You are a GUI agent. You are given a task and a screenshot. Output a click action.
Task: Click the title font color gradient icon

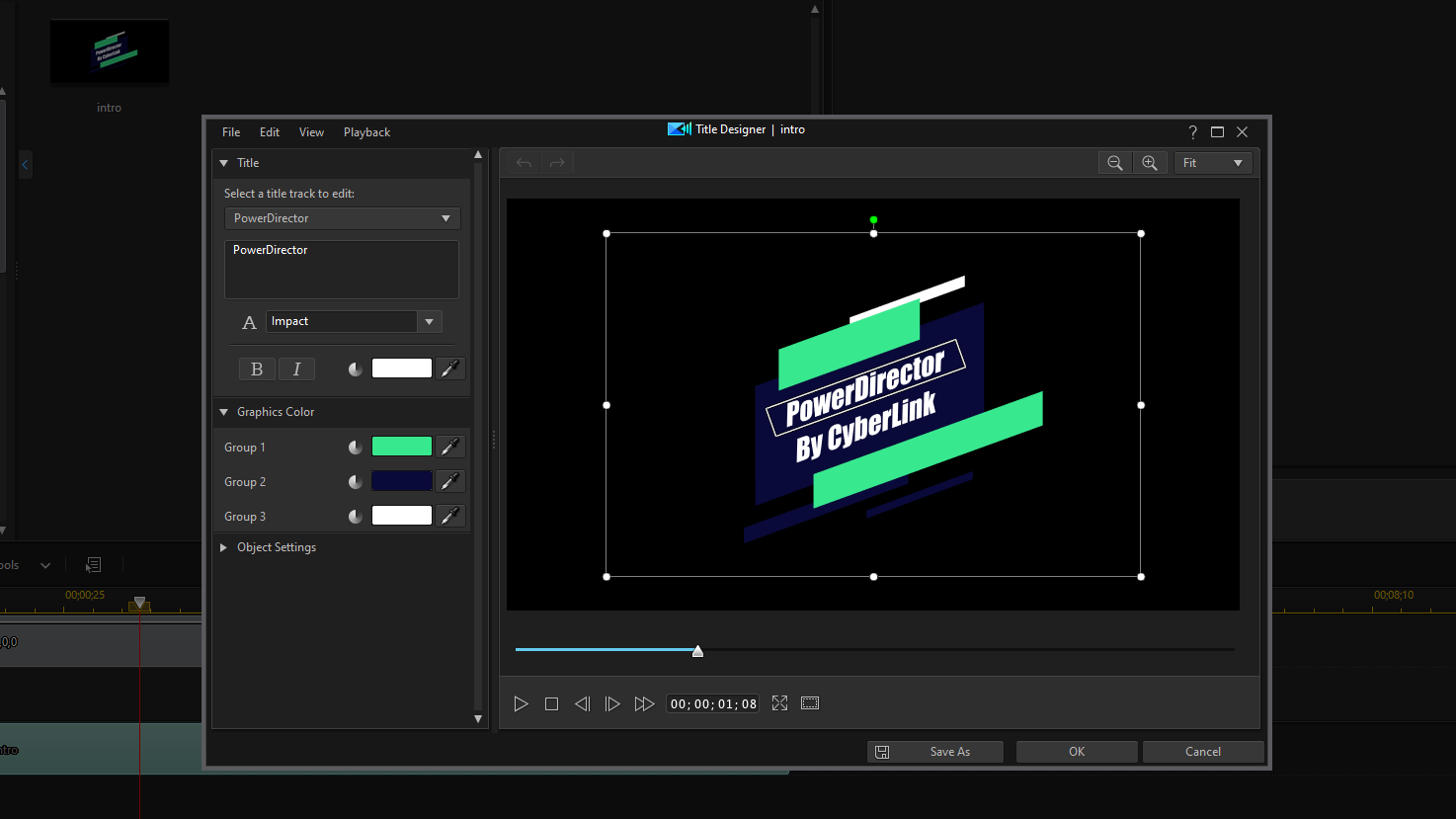click(356, 369)
